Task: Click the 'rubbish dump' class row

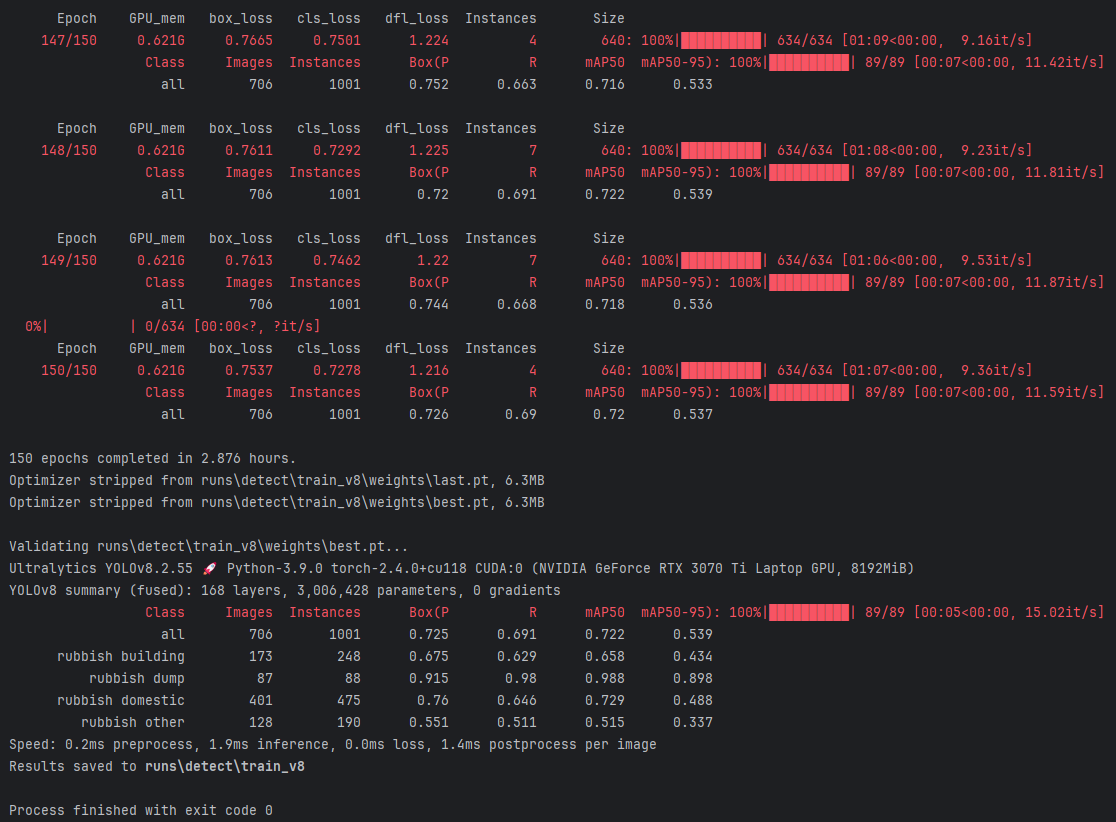Action: 401,678
